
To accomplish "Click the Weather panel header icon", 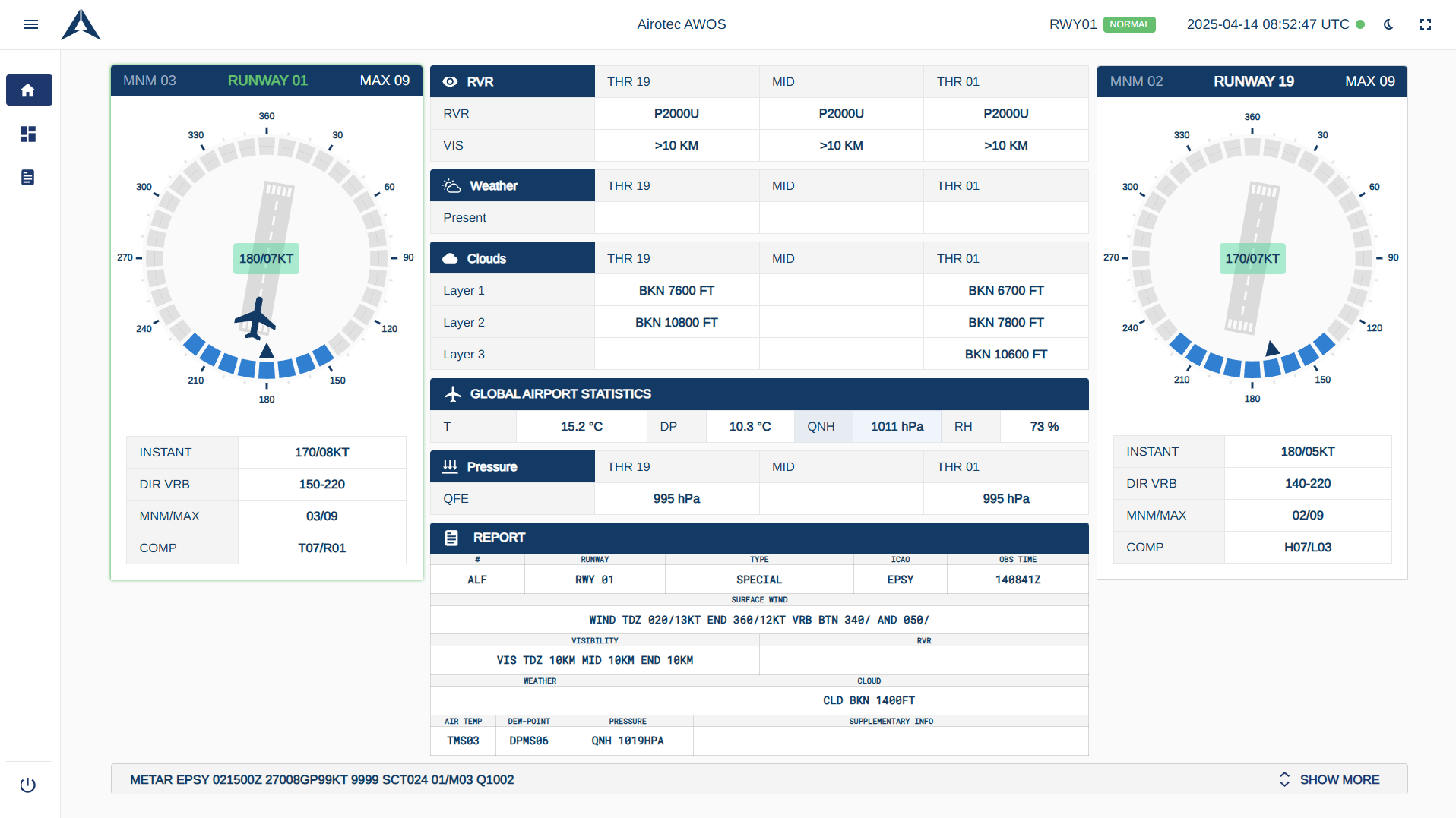I will tap(452, 185).
